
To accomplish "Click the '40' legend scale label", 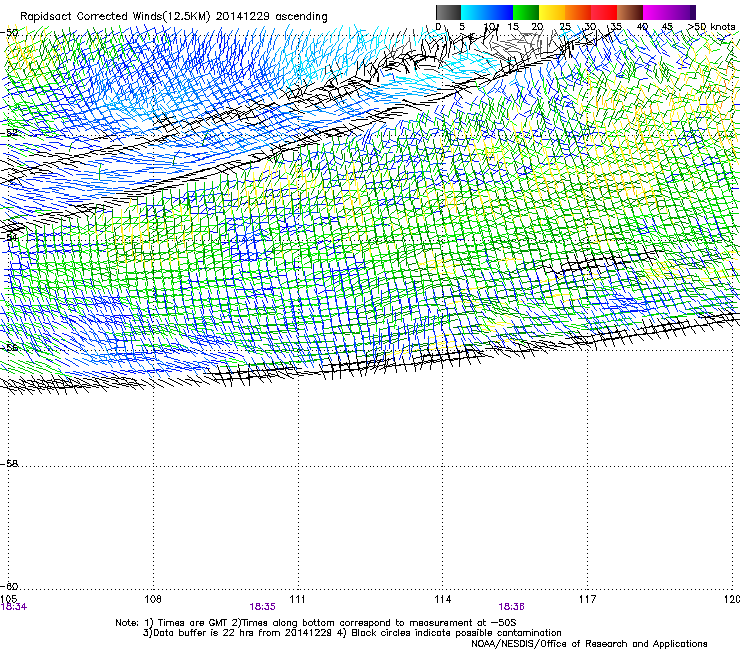I will point(642,26).
